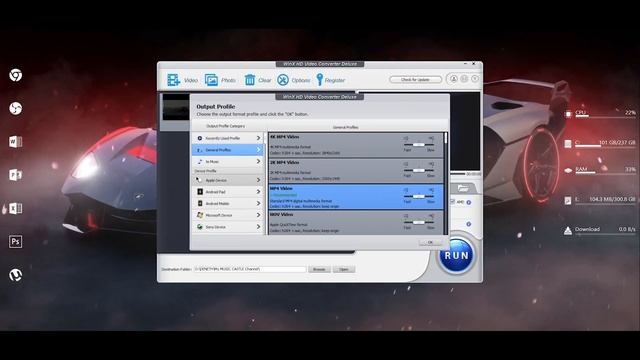Adjust 4K MP4 Video quality slider
Image resolution: width=640 pixels, height=360 pixels.
[x=418, y=144]
